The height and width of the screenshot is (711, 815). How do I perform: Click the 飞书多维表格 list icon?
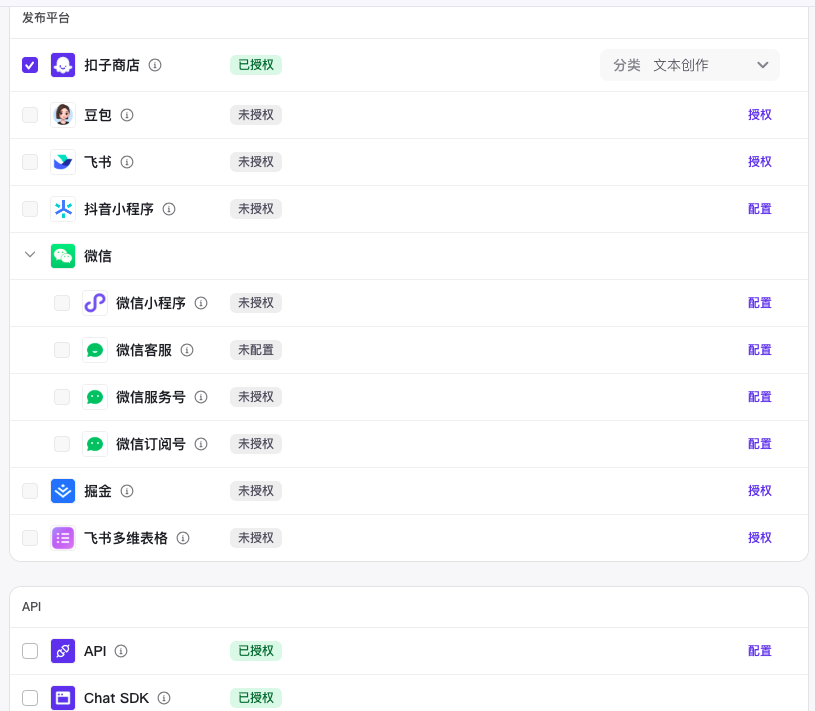[x=63, y=538]
